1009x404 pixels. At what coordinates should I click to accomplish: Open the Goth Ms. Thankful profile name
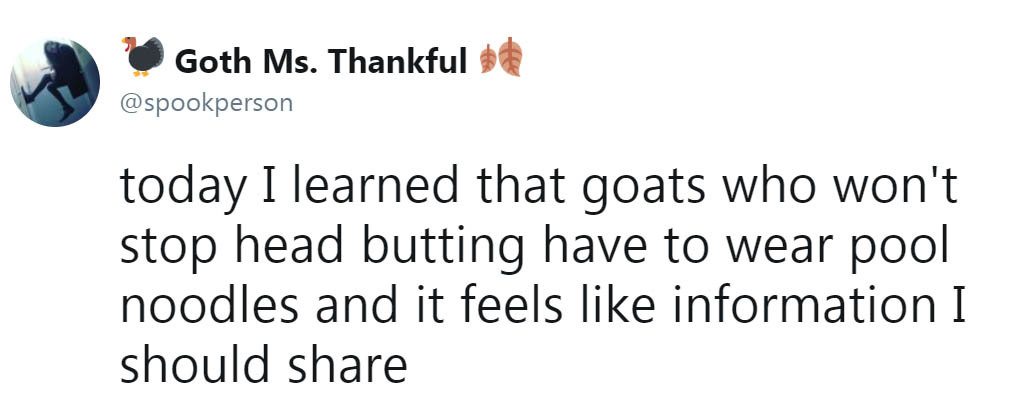[x=320, y=62]
